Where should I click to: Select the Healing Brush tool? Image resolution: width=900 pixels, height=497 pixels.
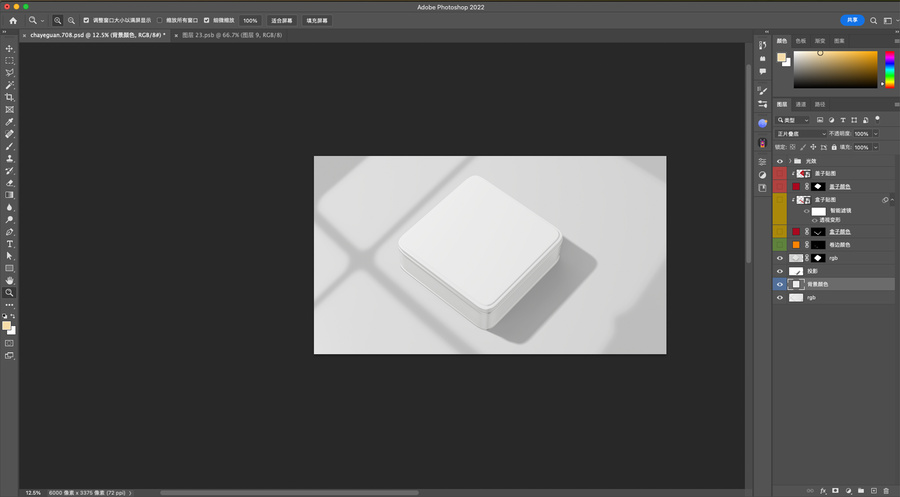9,134
